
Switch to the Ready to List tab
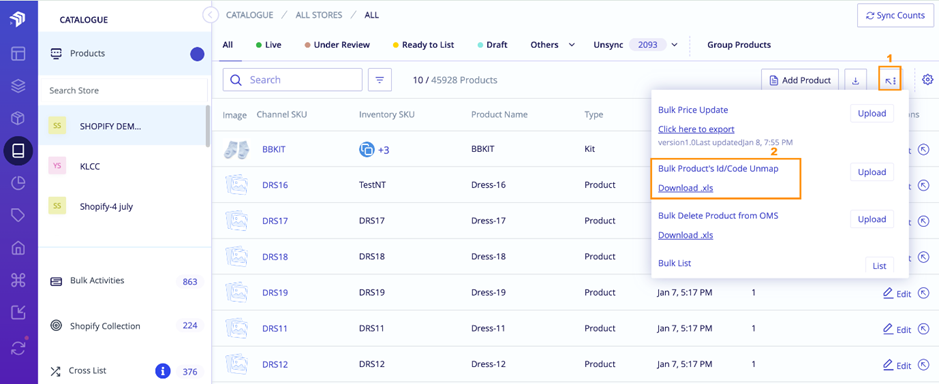click(x=423, y=45)
